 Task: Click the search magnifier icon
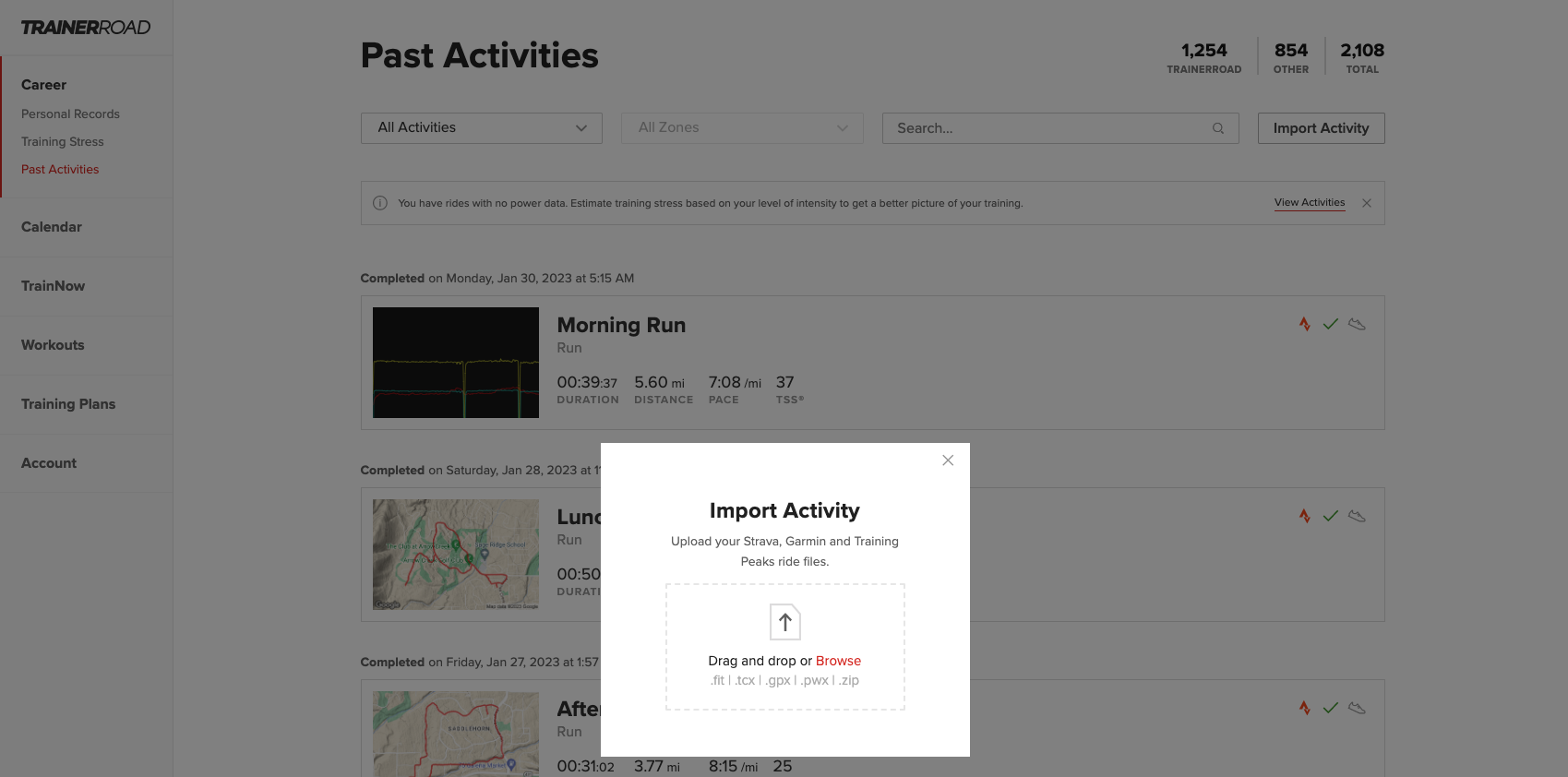point(1218,128)
